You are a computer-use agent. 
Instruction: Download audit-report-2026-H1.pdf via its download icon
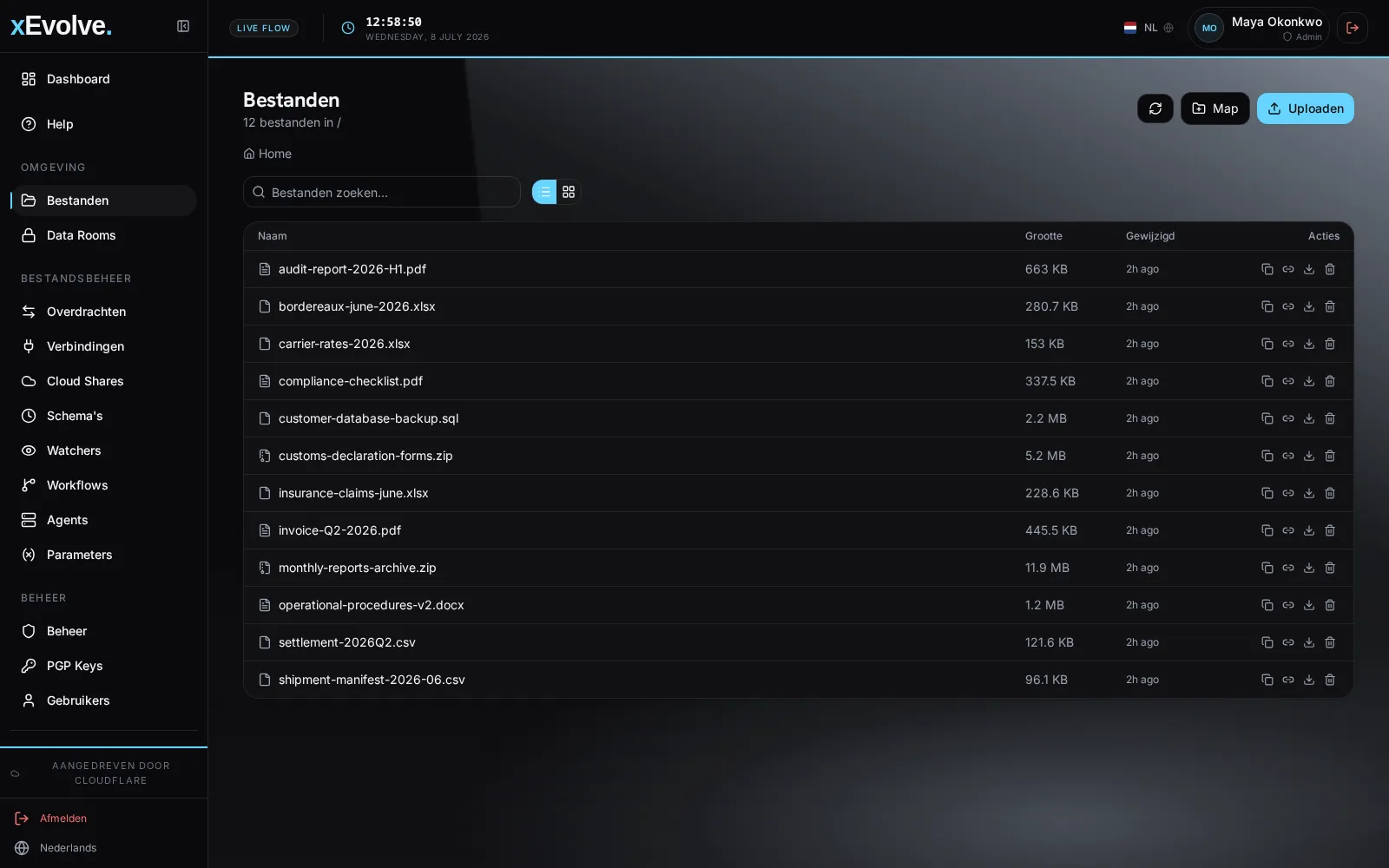click(1309, 269)
